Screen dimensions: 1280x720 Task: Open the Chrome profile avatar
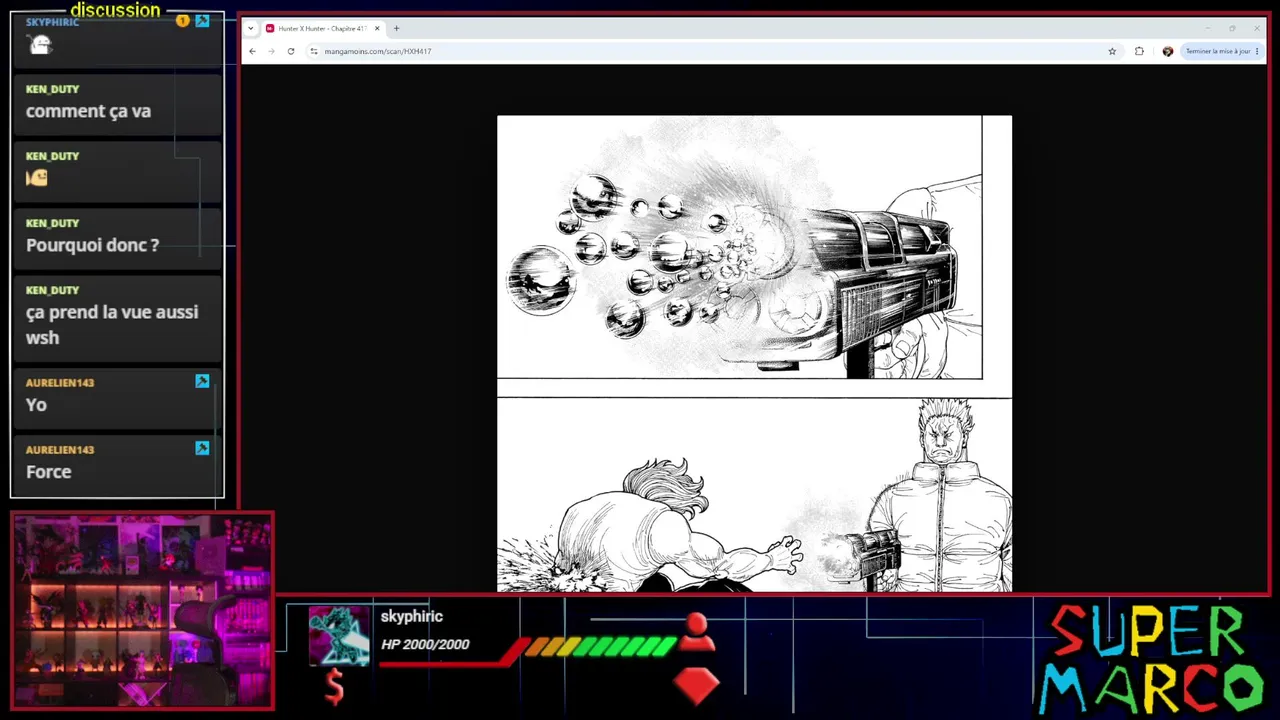pos(1167,51)
